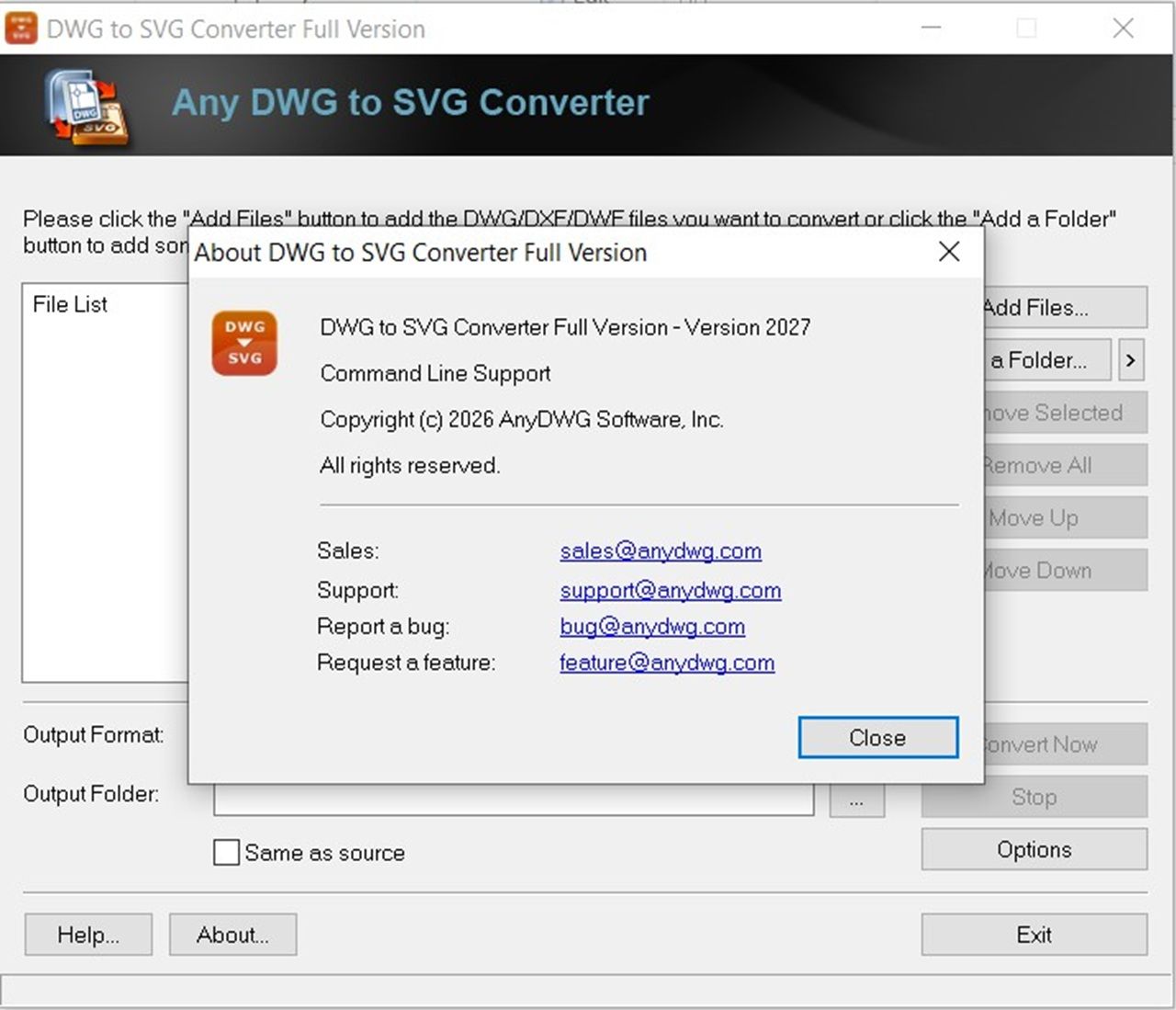Click the Move Down button

[1066, 570]
